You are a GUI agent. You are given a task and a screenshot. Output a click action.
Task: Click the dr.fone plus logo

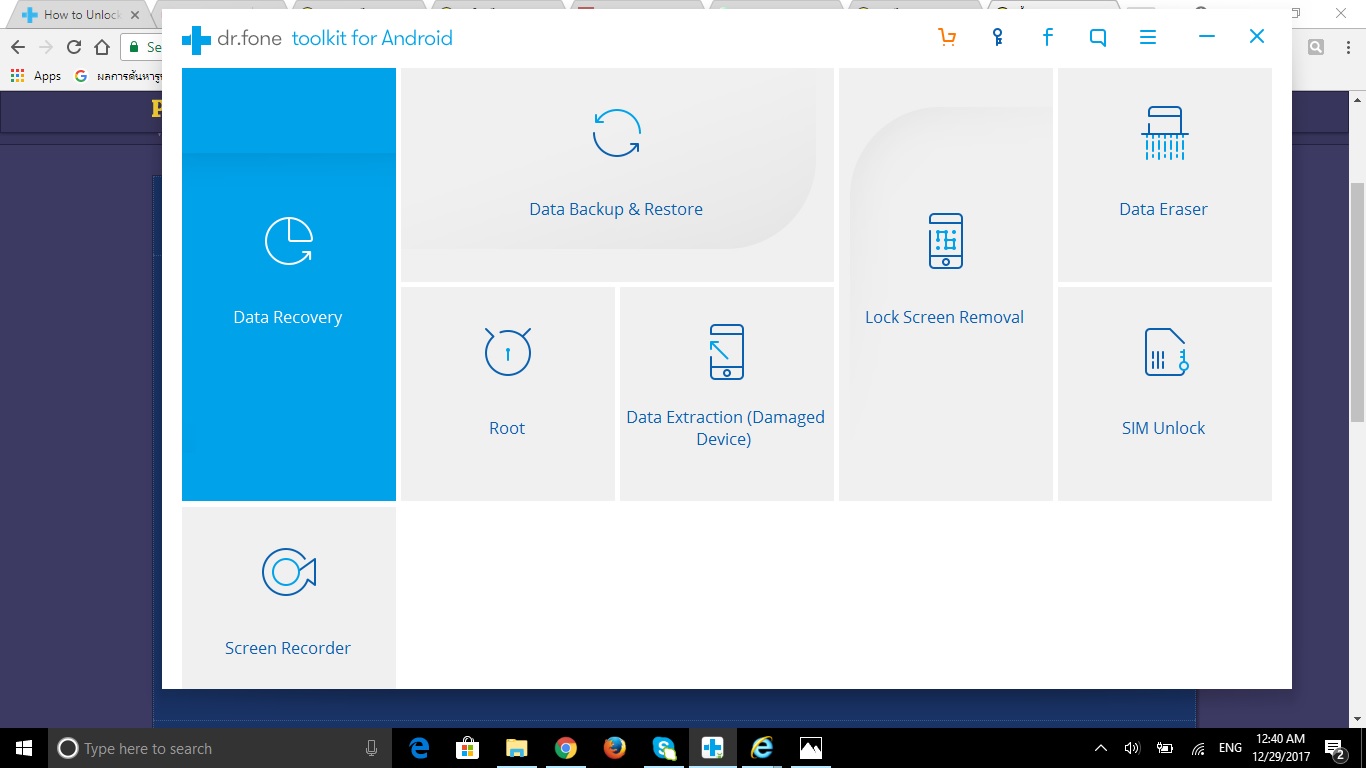click(196, 39)
